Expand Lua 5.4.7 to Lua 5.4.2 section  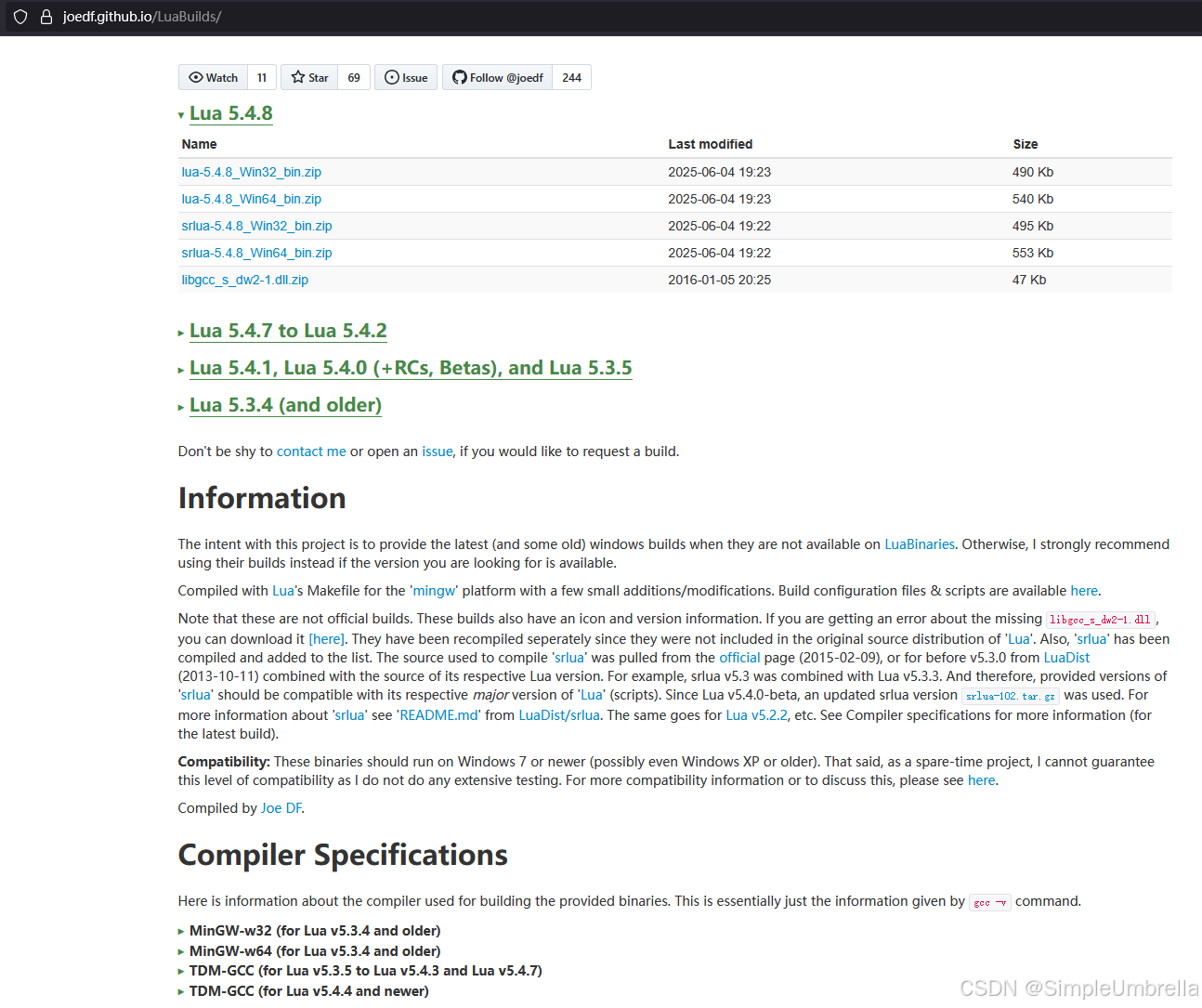pos(288,331)
